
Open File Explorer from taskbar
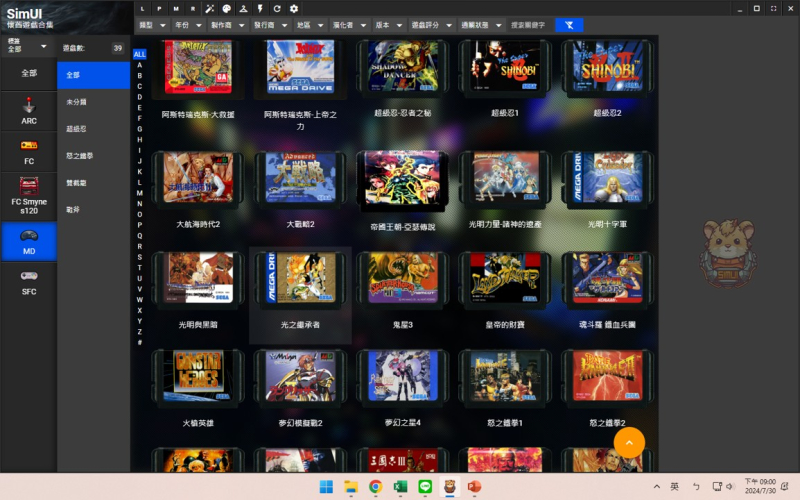pos(351,487)
